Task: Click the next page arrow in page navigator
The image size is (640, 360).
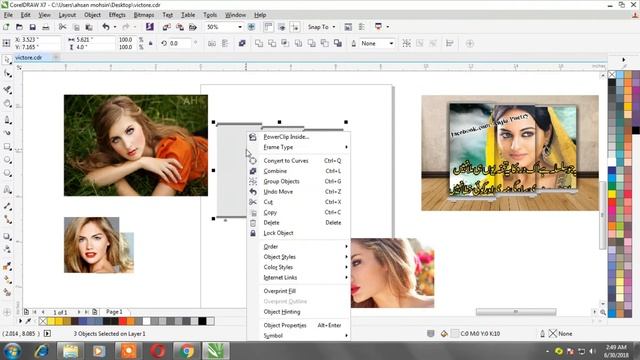Action: tap(79, 312)
